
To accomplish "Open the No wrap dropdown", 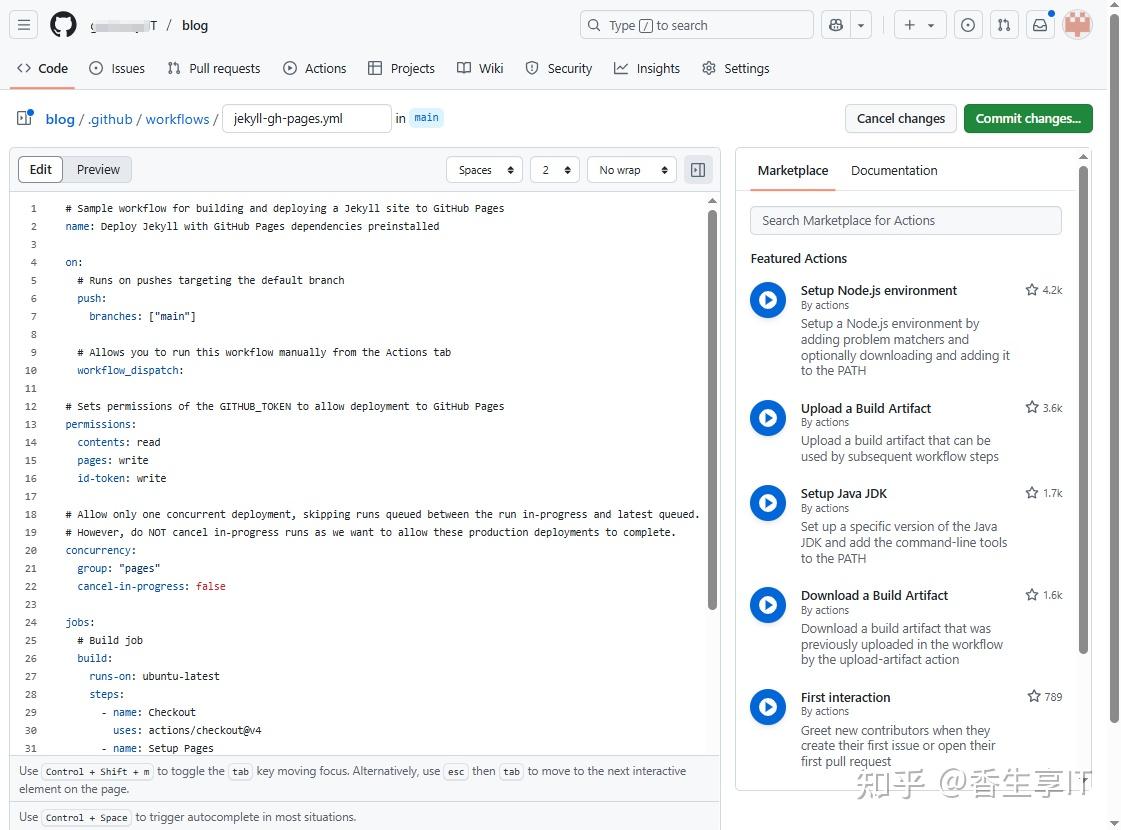I will (631, 169).
